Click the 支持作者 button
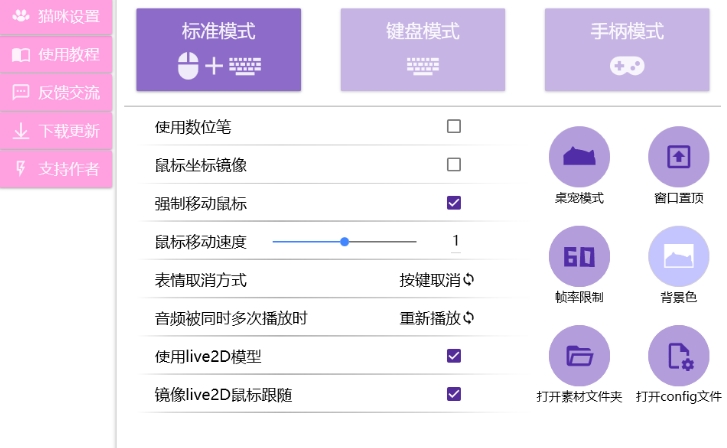 coord(57,169)
